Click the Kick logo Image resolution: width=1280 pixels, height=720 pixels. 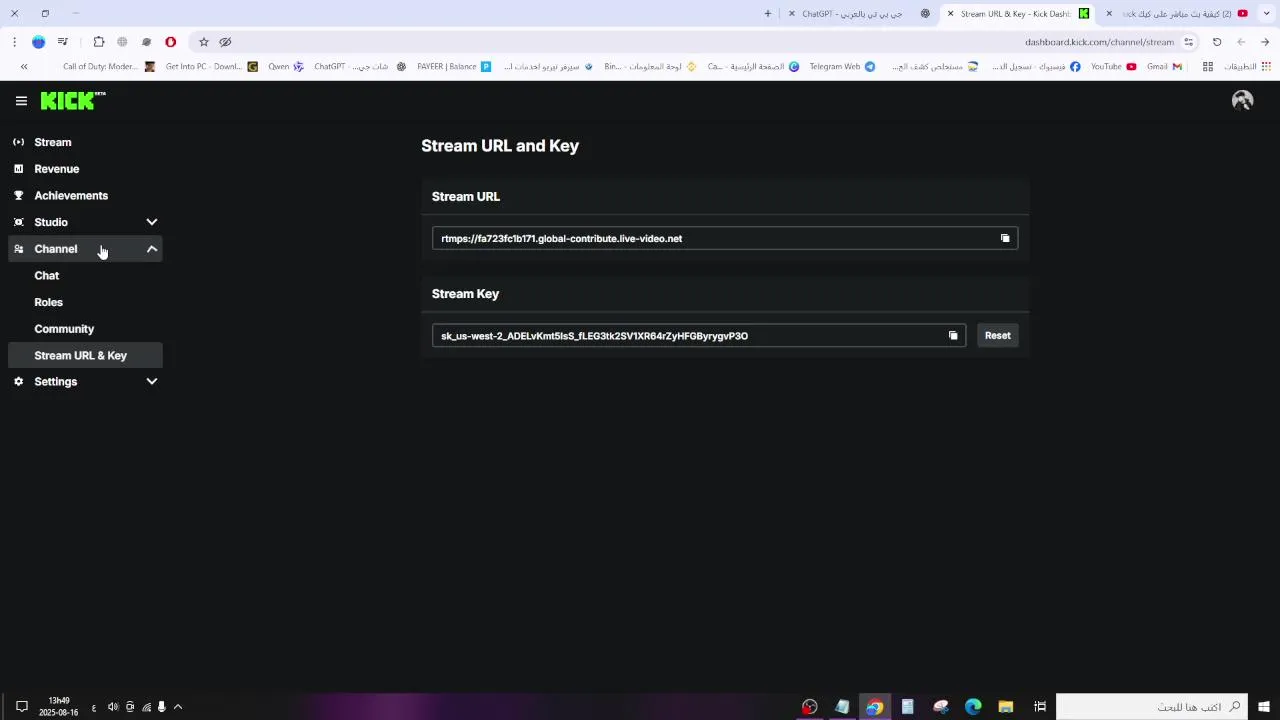pos(72,100)
